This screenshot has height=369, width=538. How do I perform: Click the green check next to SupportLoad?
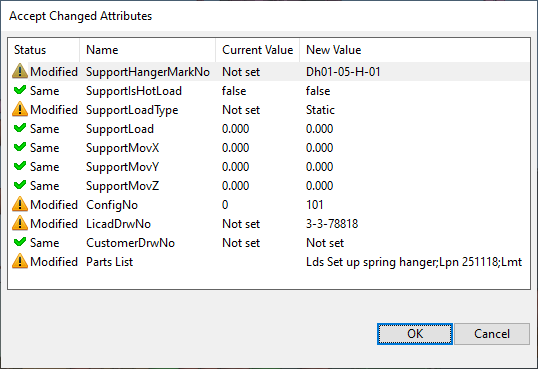20,128
